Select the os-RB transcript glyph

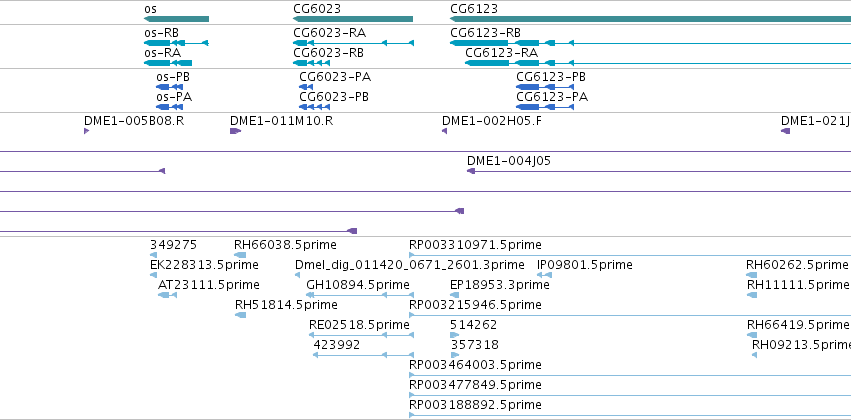click(176, 43)
